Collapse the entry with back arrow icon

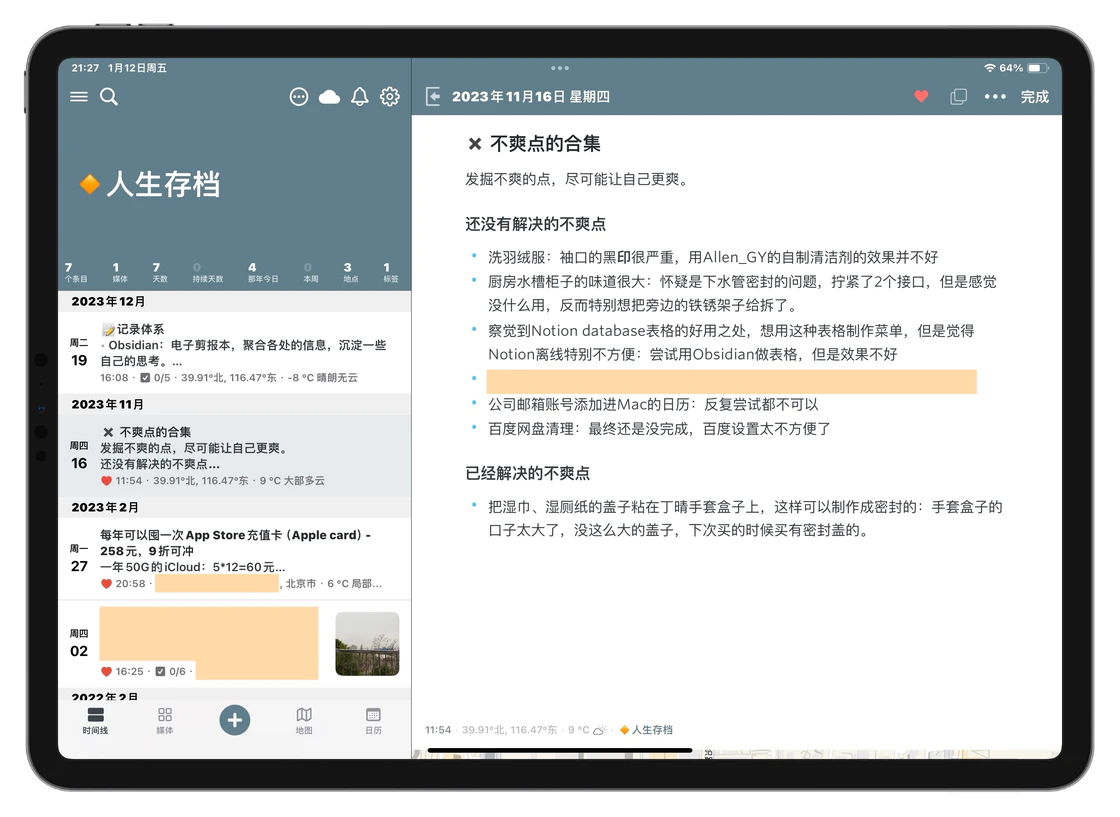433,97
